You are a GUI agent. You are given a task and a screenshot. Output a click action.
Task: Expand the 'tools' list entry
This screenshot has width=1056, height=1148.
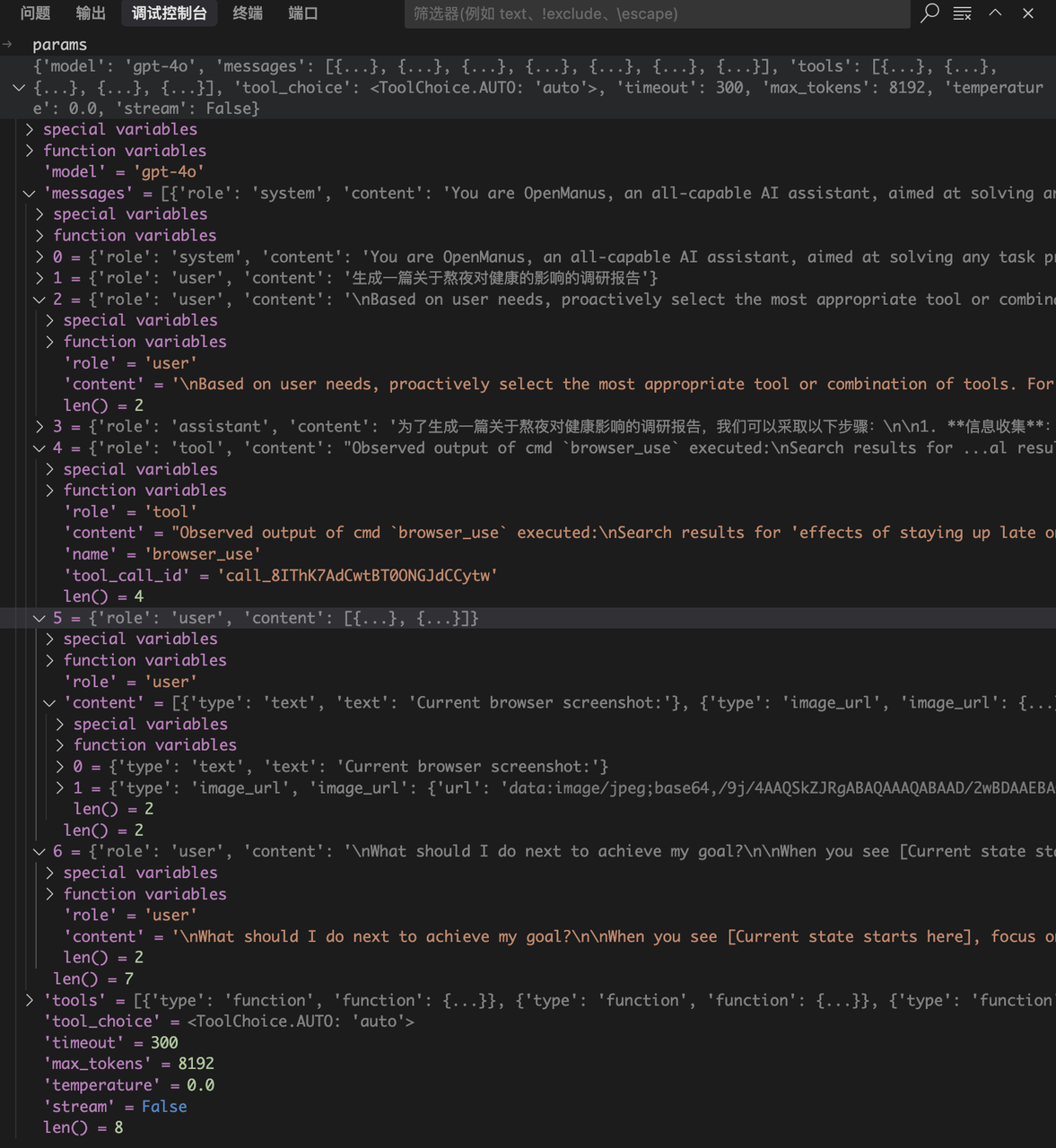coord(30,1000)
